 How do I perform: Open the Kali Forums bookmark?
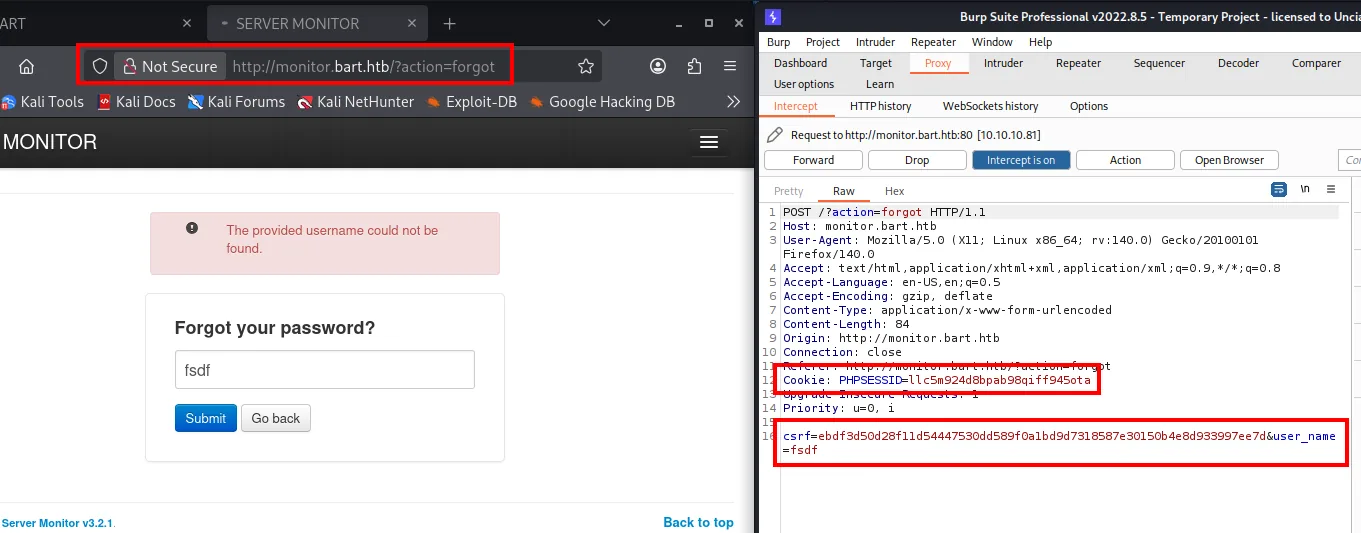236,101
